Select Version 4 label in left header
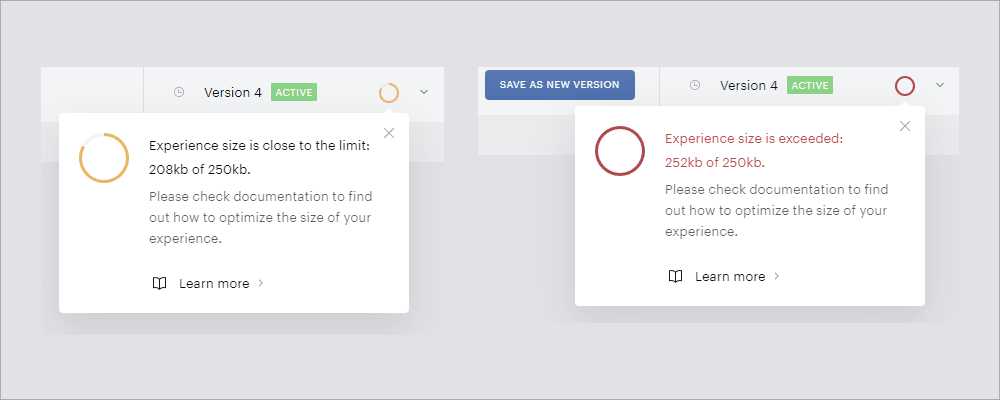Image resolution: width=1000 pixels, height=400 pixels. [233, 93]
